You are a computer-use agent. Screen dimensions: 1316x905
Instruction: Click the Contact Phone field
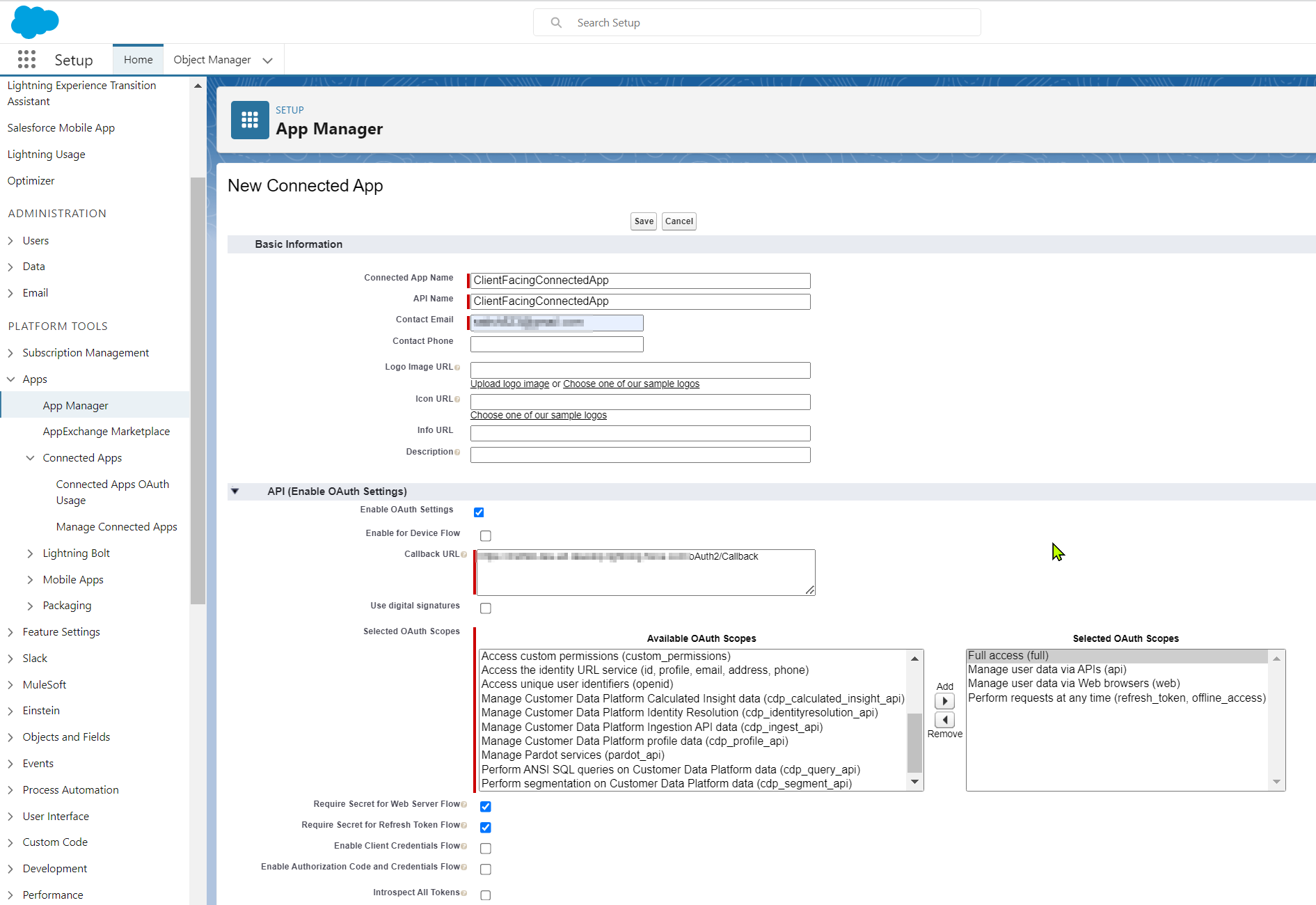tap(557, 344)
